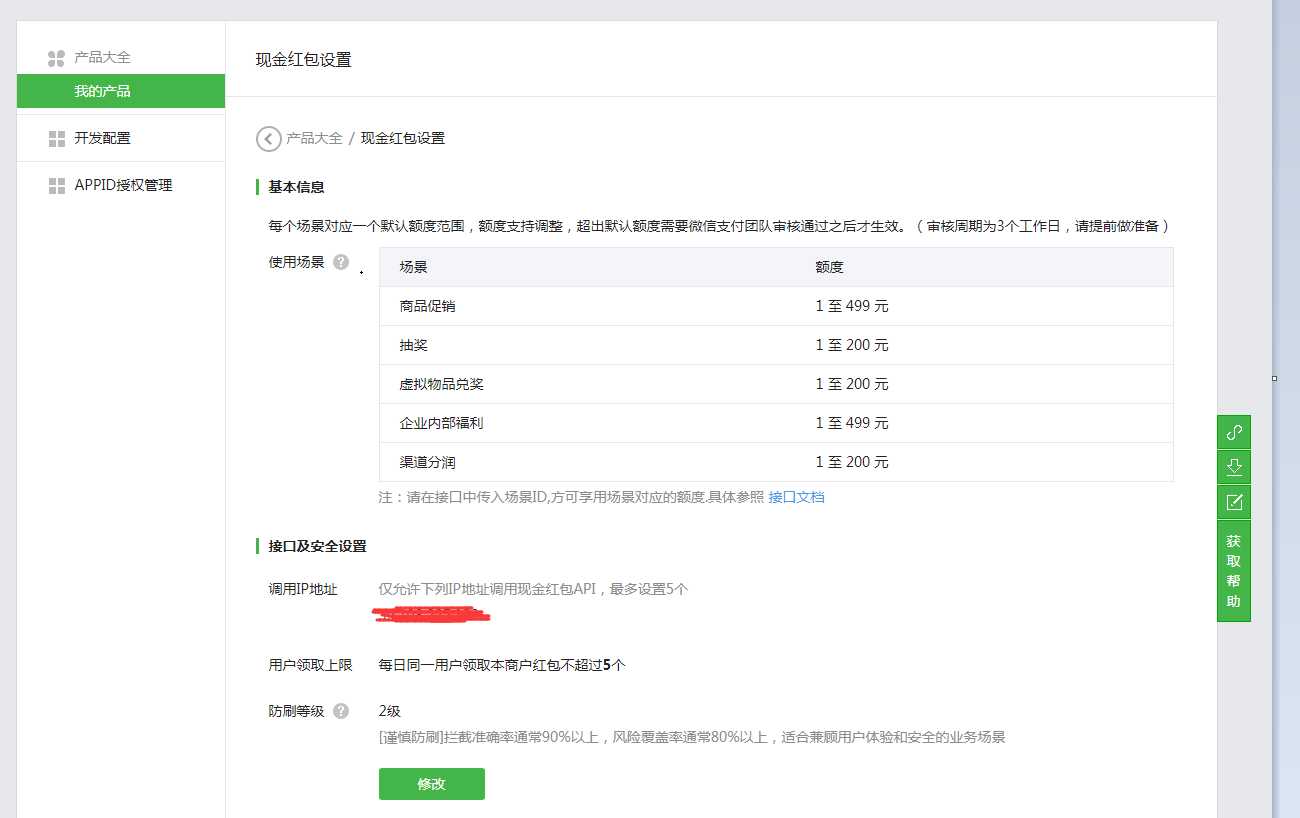This screenshot has width=1300, height=818.
Task: Click the 企业内部福利 quota 1 至 499 元
Action: click(852, 423)
